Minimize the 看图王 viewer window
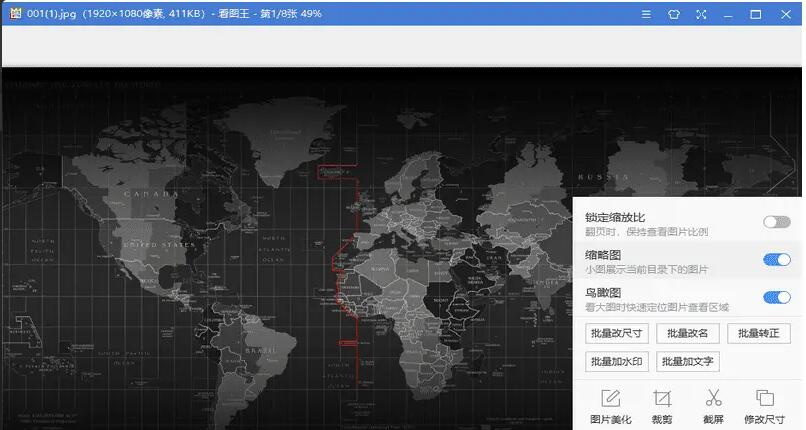This screenshot has height=430, width=806. 728,15
